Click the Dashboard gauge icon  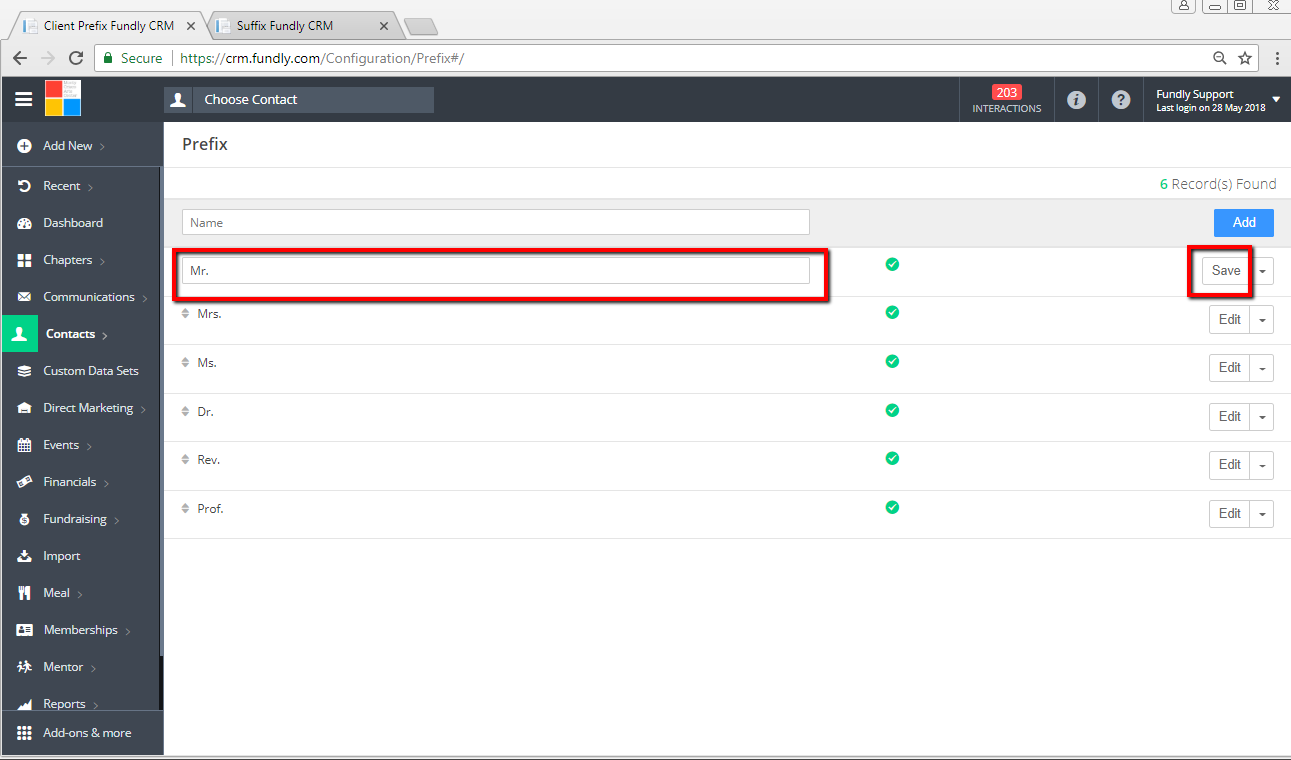(x=25, y=223)
